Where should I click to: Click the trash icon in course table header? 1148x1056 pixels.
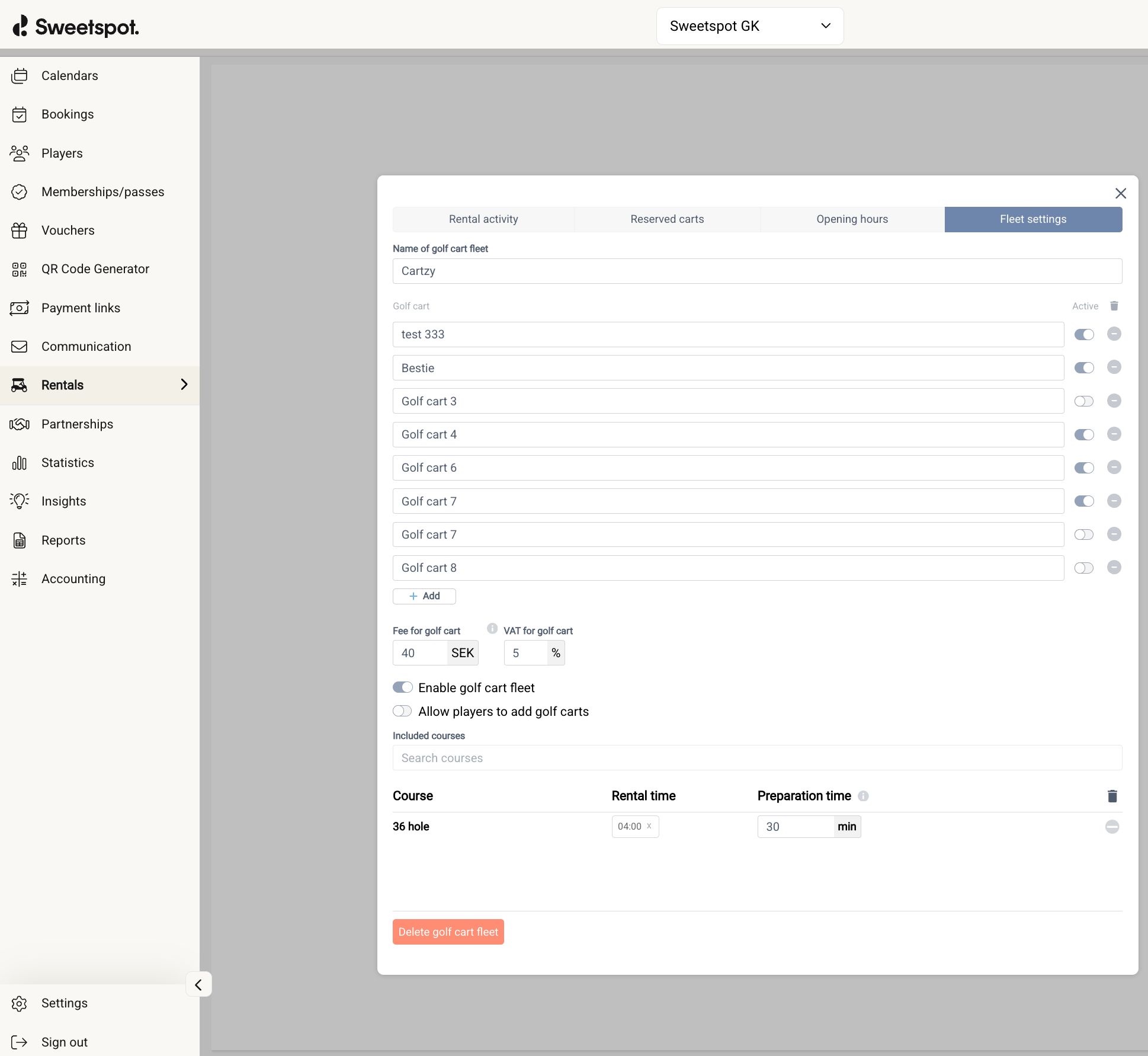1112,796
